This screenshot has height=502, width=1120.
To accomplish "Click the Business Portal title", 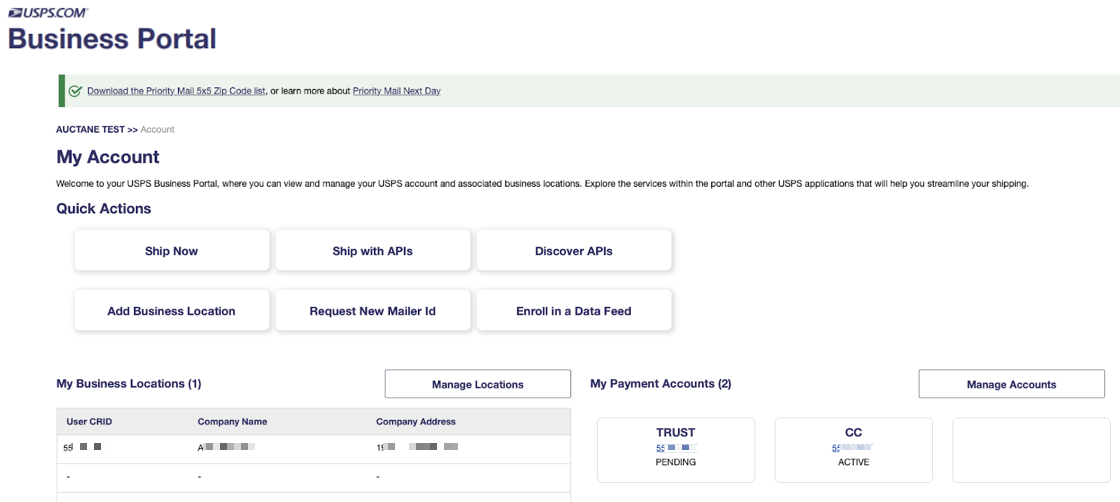I will 112,38.
